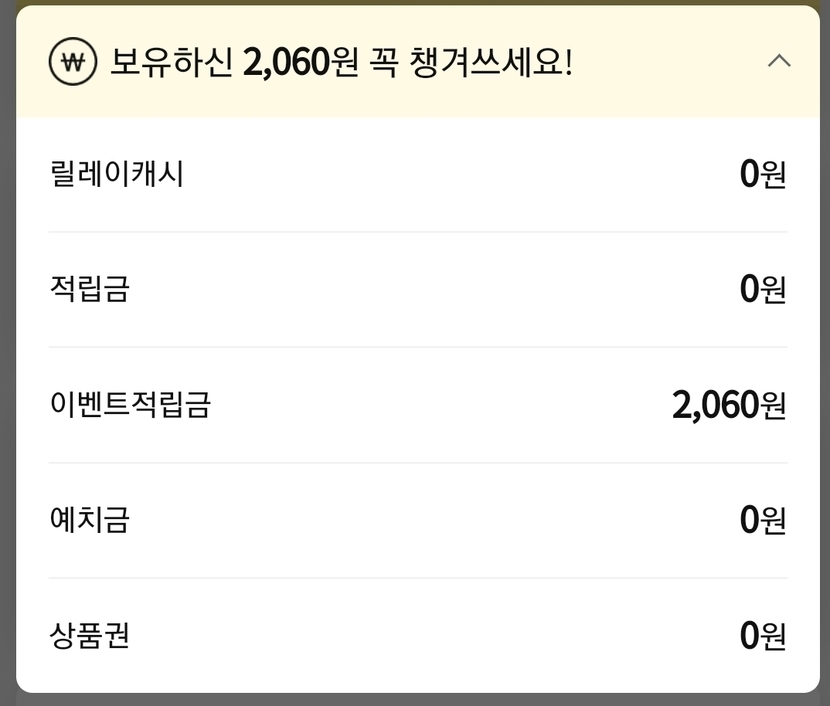This screenshot has height=706, width=830.
Task: Click the dark strip above the panel
Action: coord(415,2)
